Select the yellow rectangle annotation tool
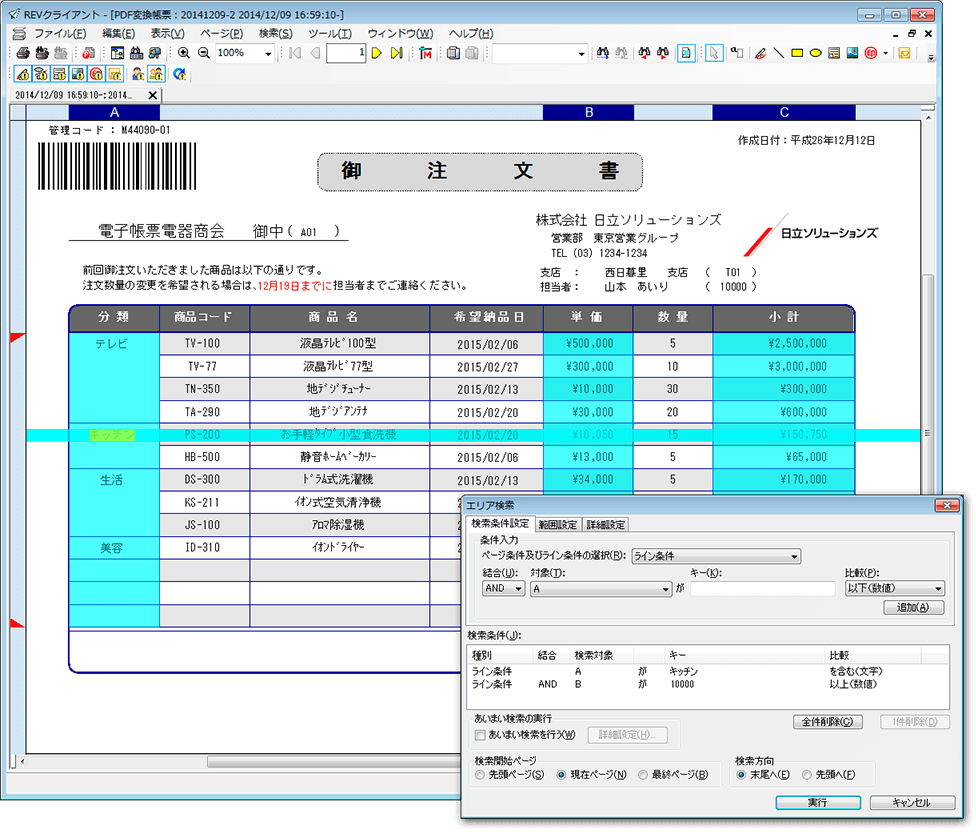Viewport: 976px width, 832px height. click(x=798, y=53)
